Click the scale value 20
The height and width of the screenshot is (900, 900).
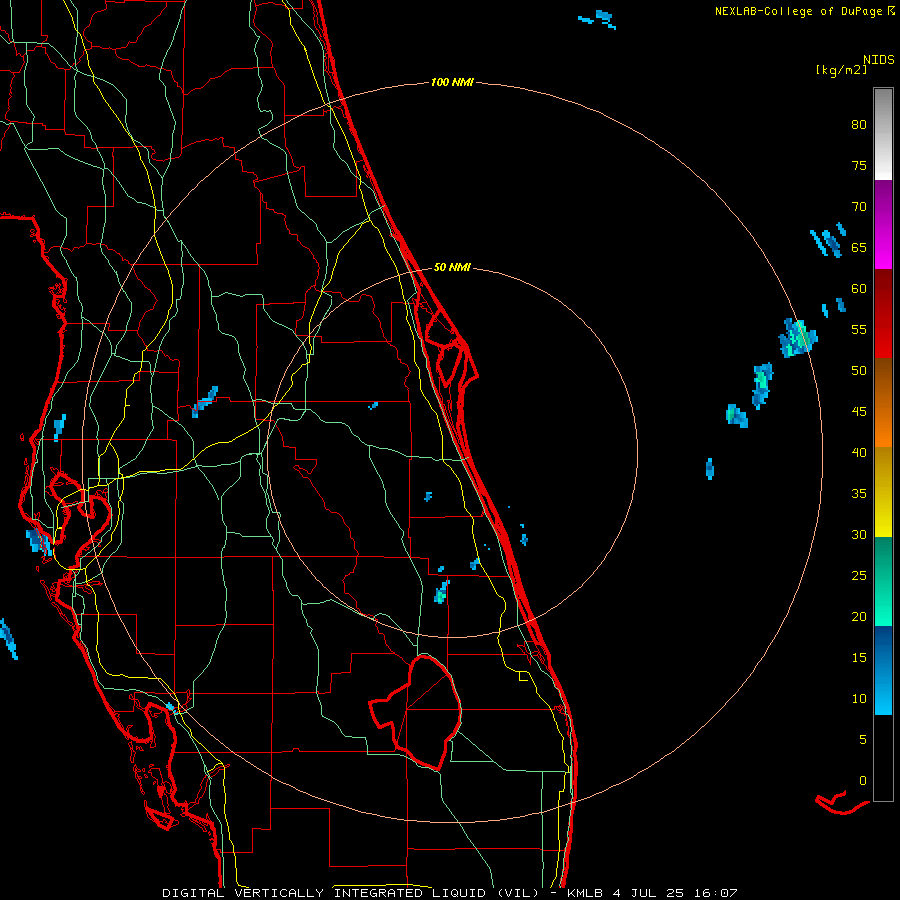tap(859, 617)
